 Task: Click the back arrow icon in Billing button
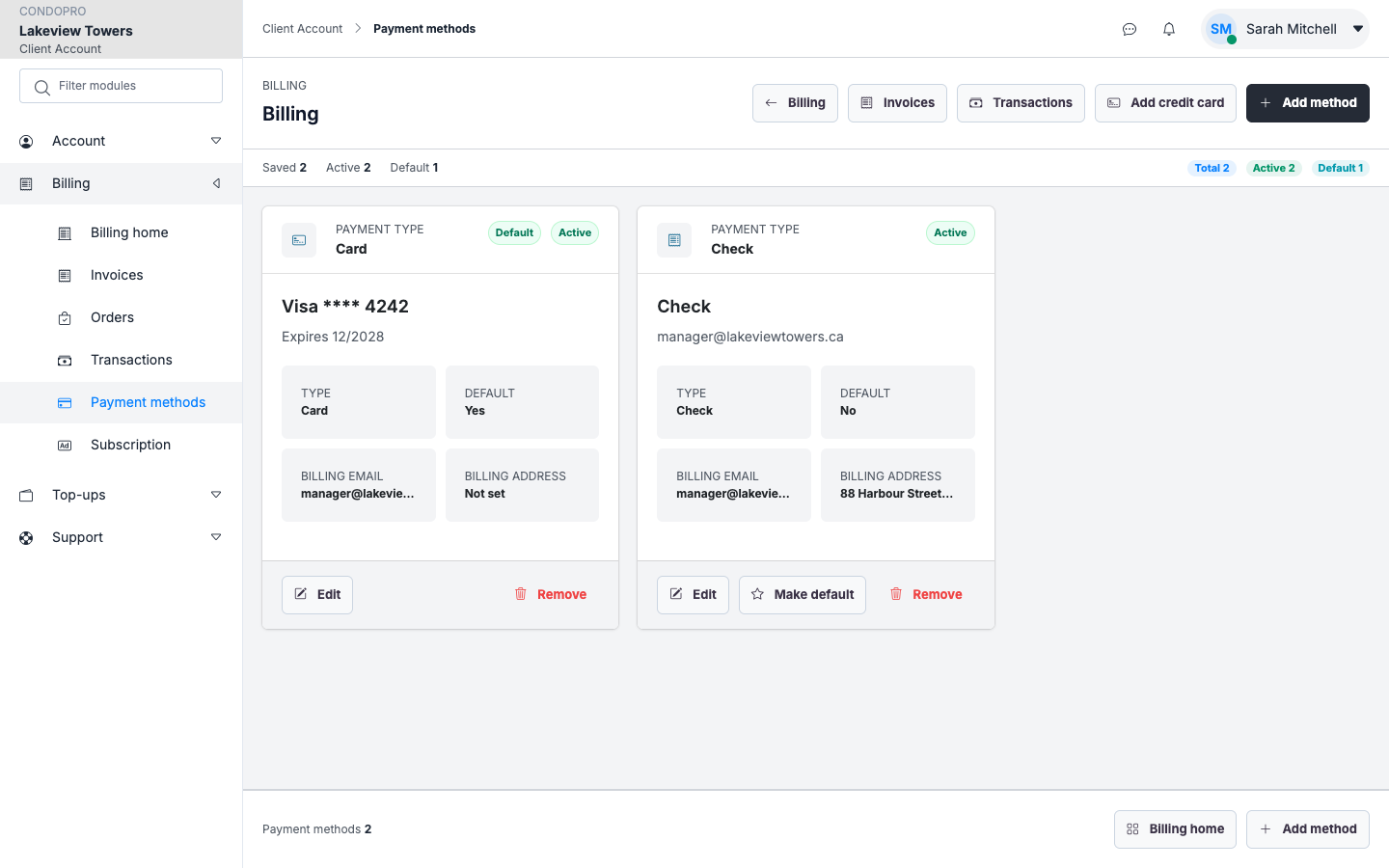coord(771,103)
